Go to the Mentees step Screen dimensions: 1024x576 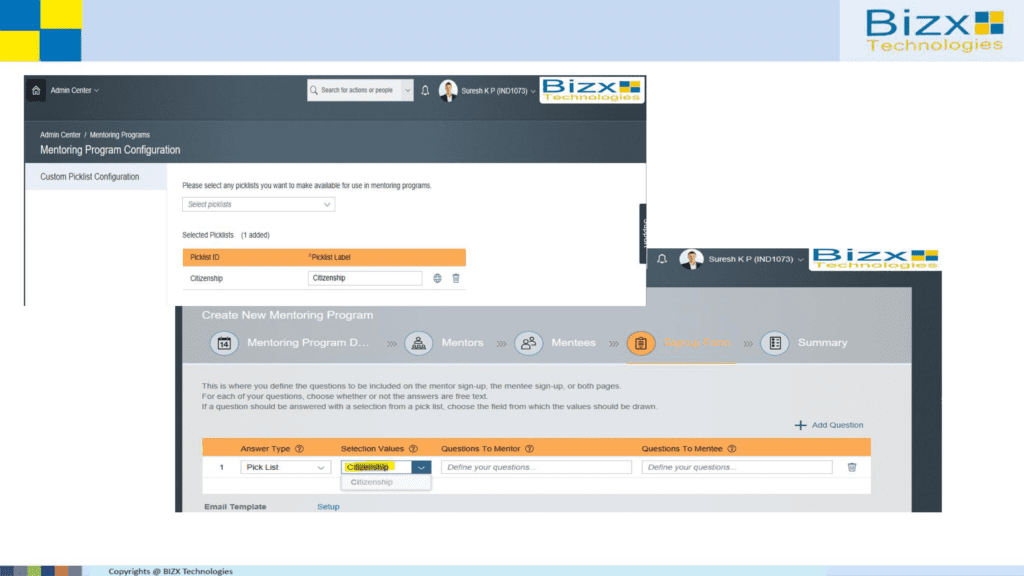pyautogui.click(x=573, y=342)
